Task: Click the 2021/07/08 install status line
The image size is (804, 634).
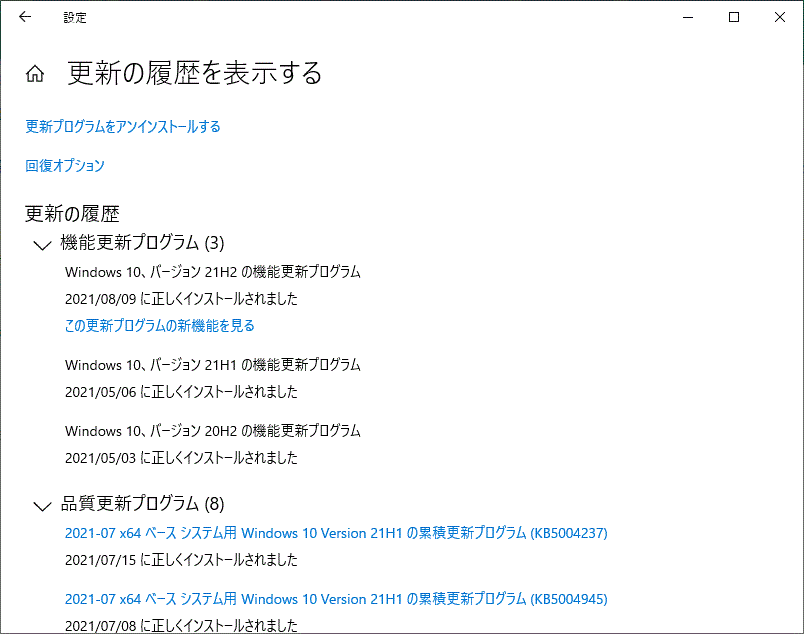Action: point(181,625)
